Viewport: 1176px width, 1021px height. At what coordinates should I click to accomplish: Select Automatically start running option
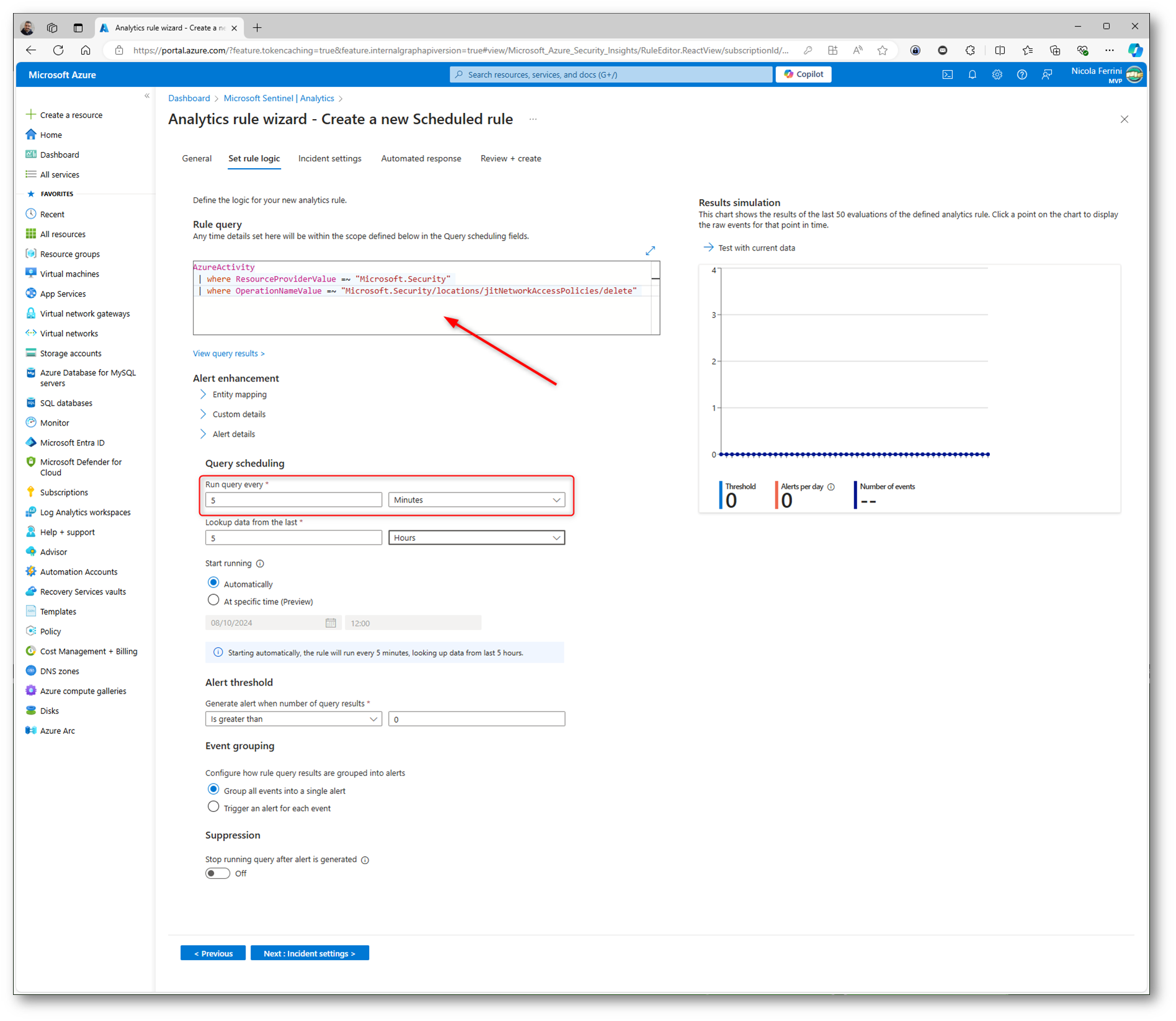pos(213,583)
